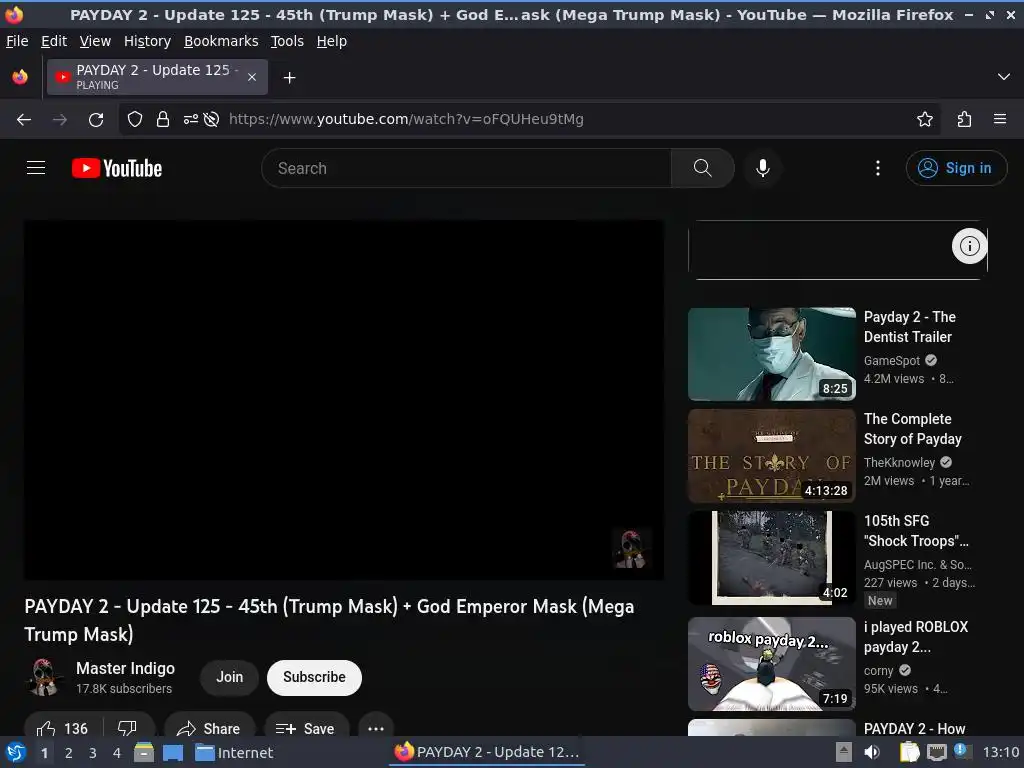Bookmark this page with star icon
The width and height of the screenshot is (1024, 768).
[924, 119]
